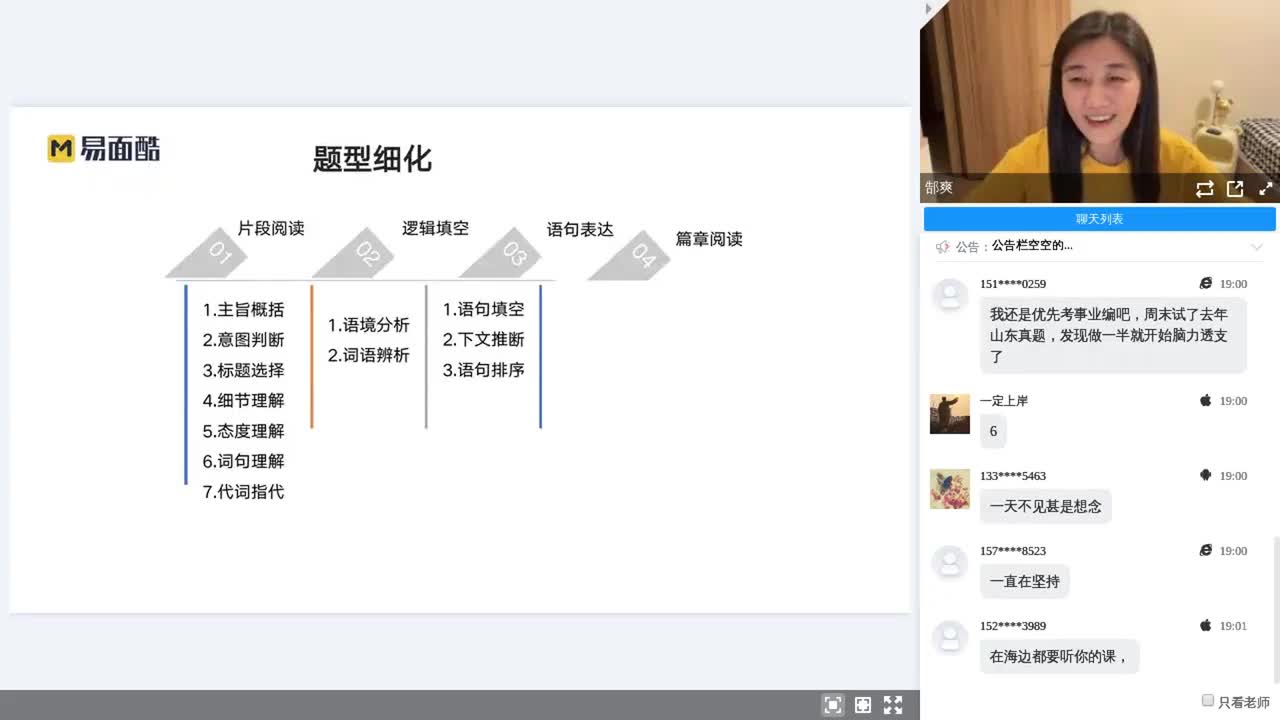
Task: Click list item 3.标题选择
Action: pos(243,370)
